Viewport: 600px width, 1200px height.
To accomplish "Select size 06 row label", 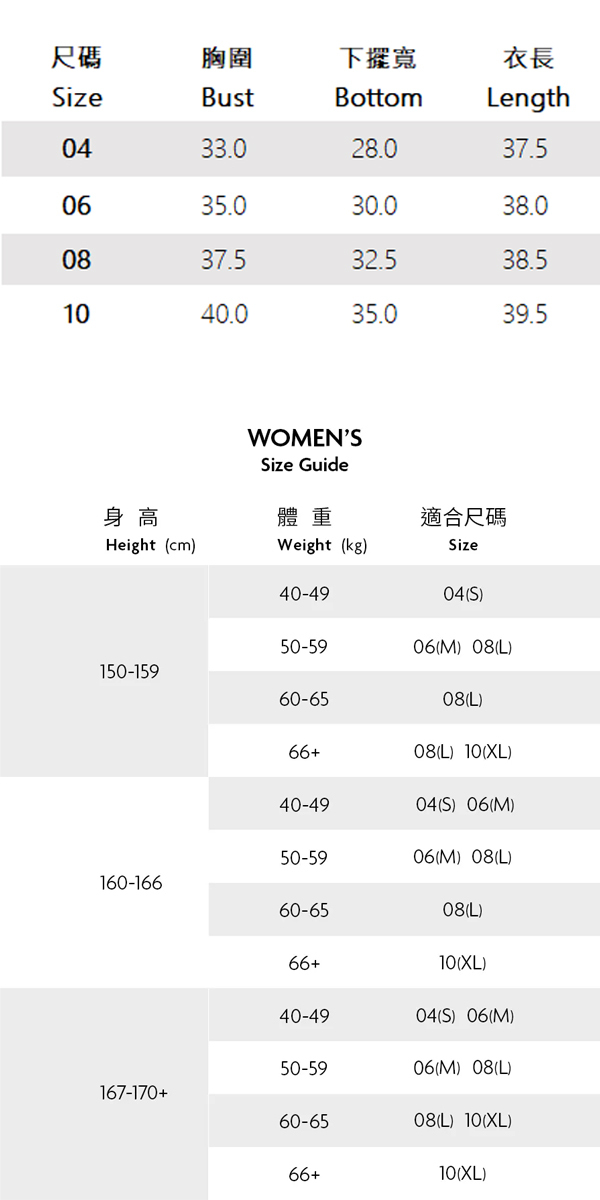I will (x=76, y=206).
